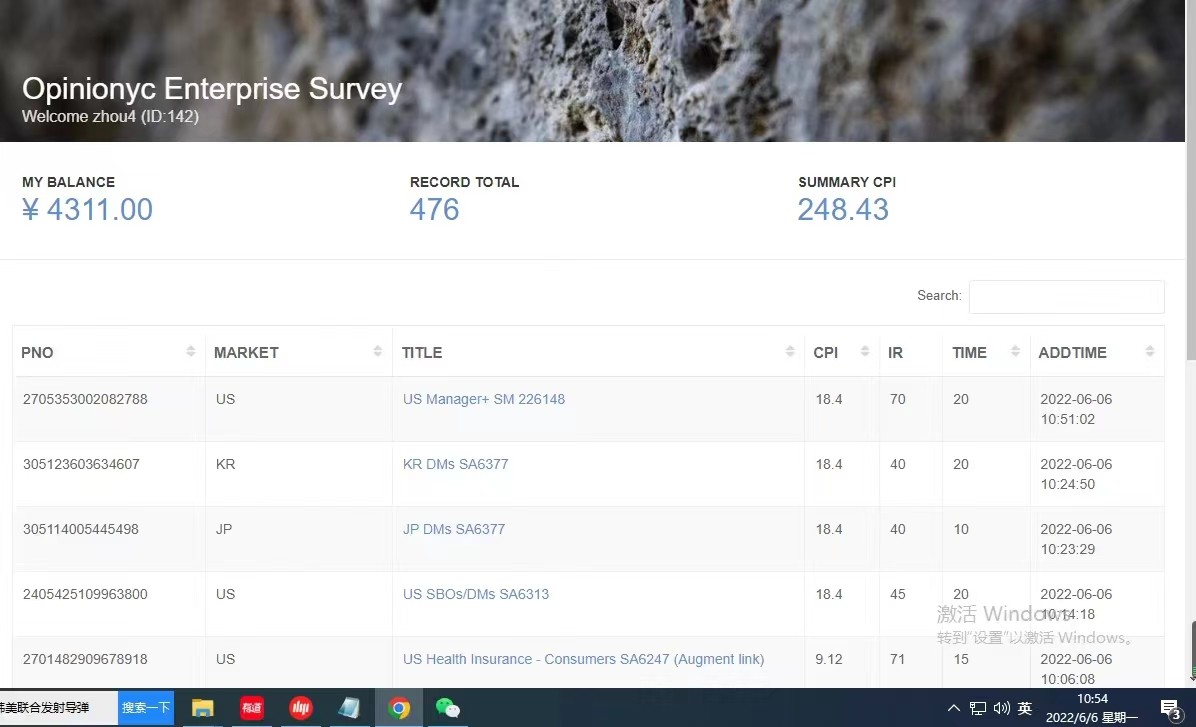Screen dimensions: 1196x727
Task: Open the notification center icon
Action: (1171, 709)
